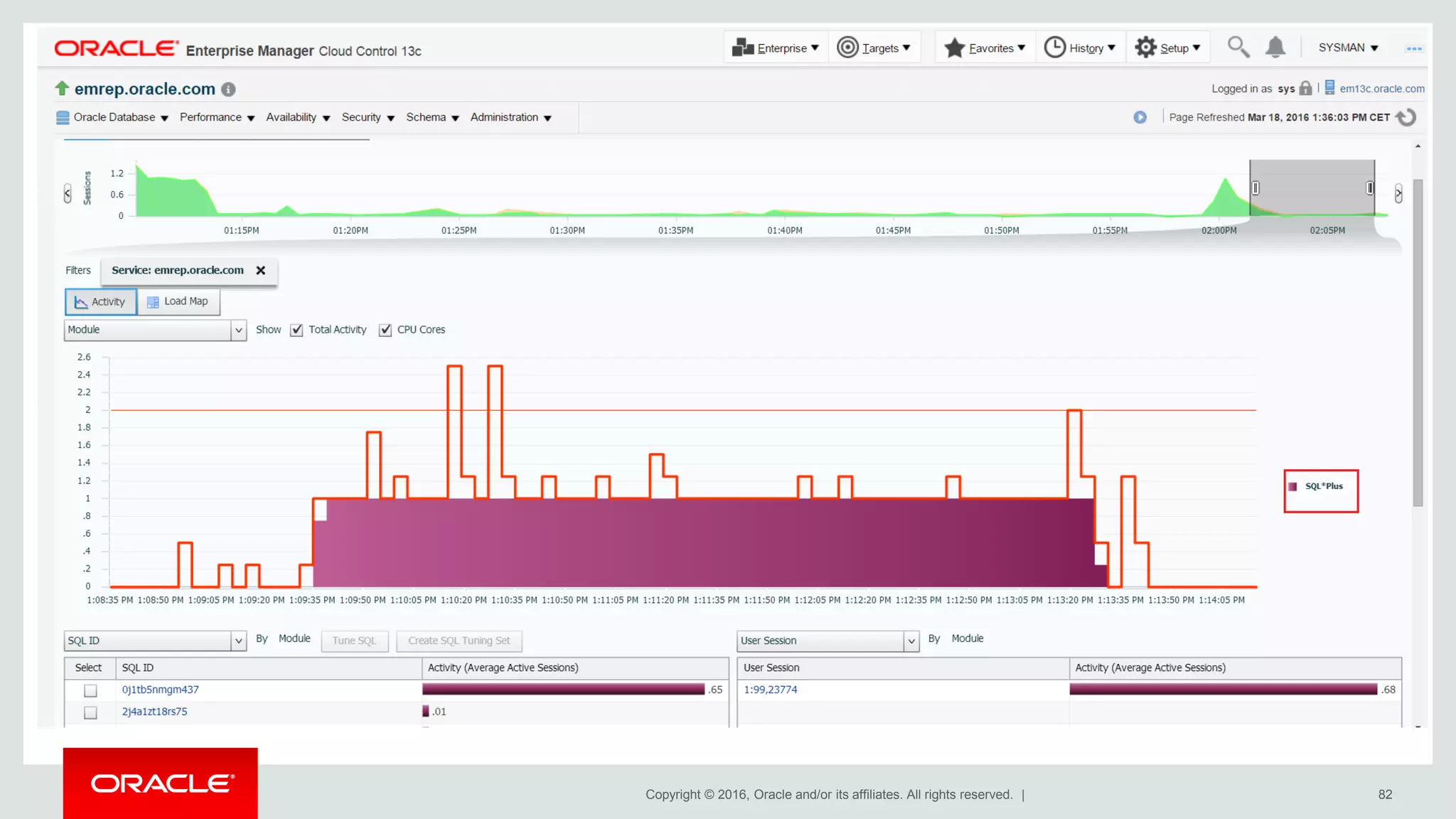This screenshot has height=819, width=1456.
Task: Open the User Session dropdown
Action: pyautogui.click(x=911, y=641)
